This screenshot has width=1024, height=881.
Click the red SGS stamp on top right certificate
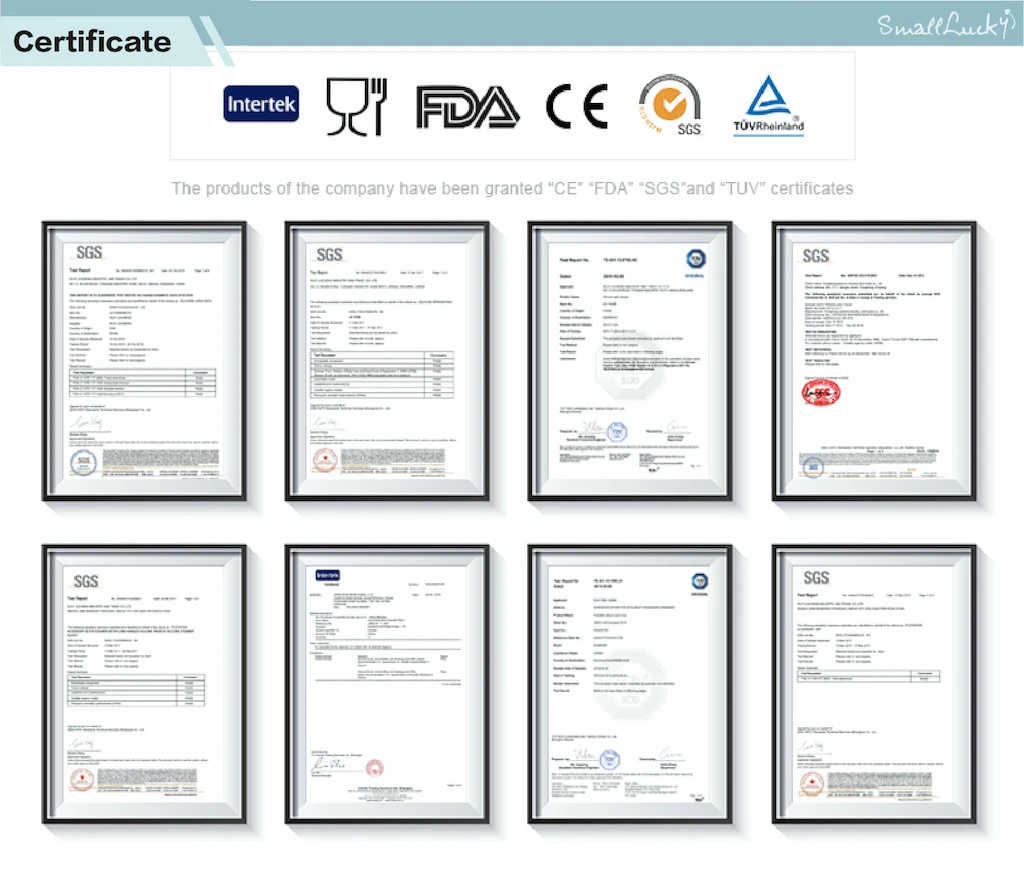pos(821,392)
